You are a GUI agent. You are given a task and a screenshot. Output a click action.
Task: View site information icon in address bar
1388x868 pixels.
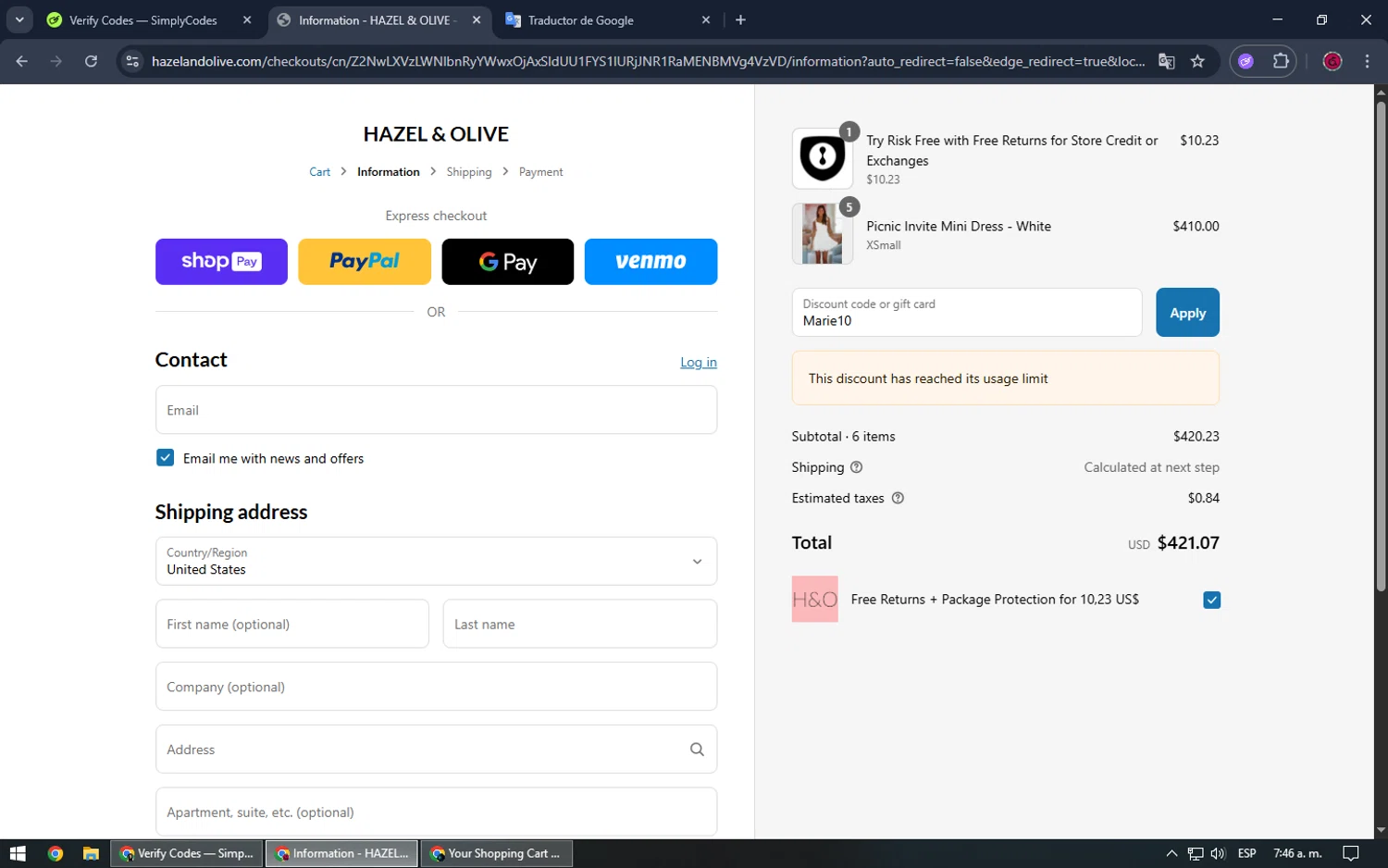(132, 61)
